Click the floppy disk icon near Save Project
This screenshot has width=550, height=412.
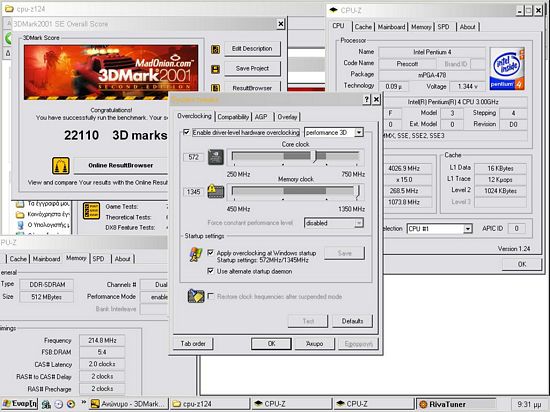click(x=216, y=69)
